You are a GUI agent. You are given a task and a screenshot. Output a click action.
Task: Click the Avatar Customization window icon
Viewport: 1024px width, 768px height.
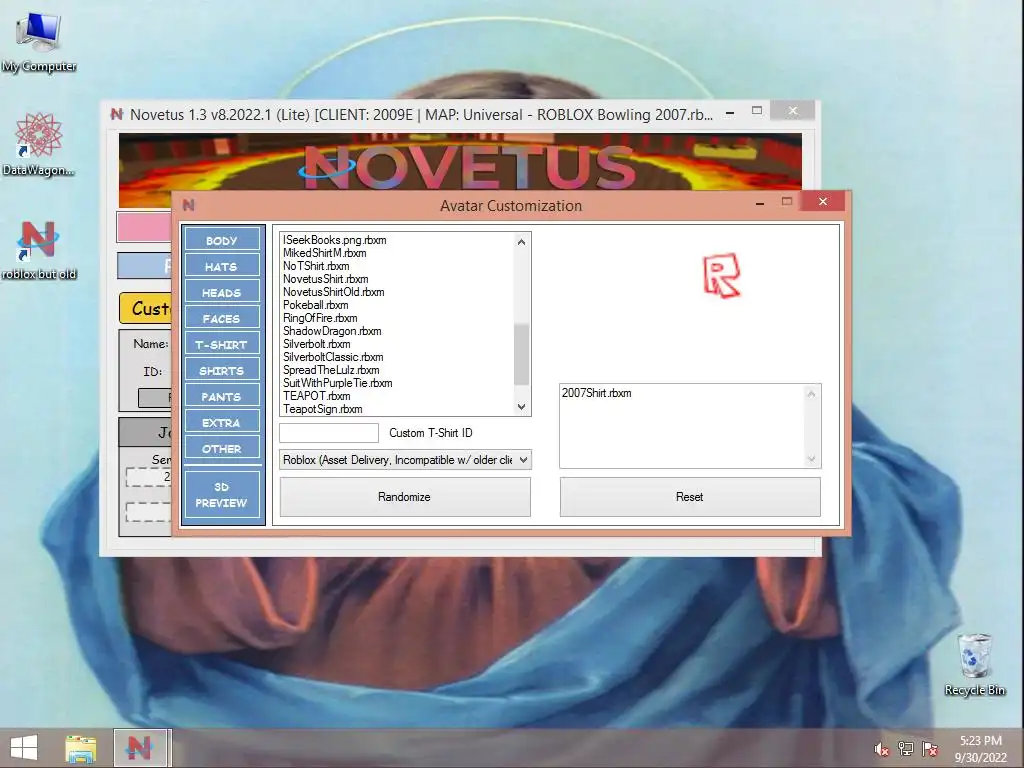pos(189,205)
